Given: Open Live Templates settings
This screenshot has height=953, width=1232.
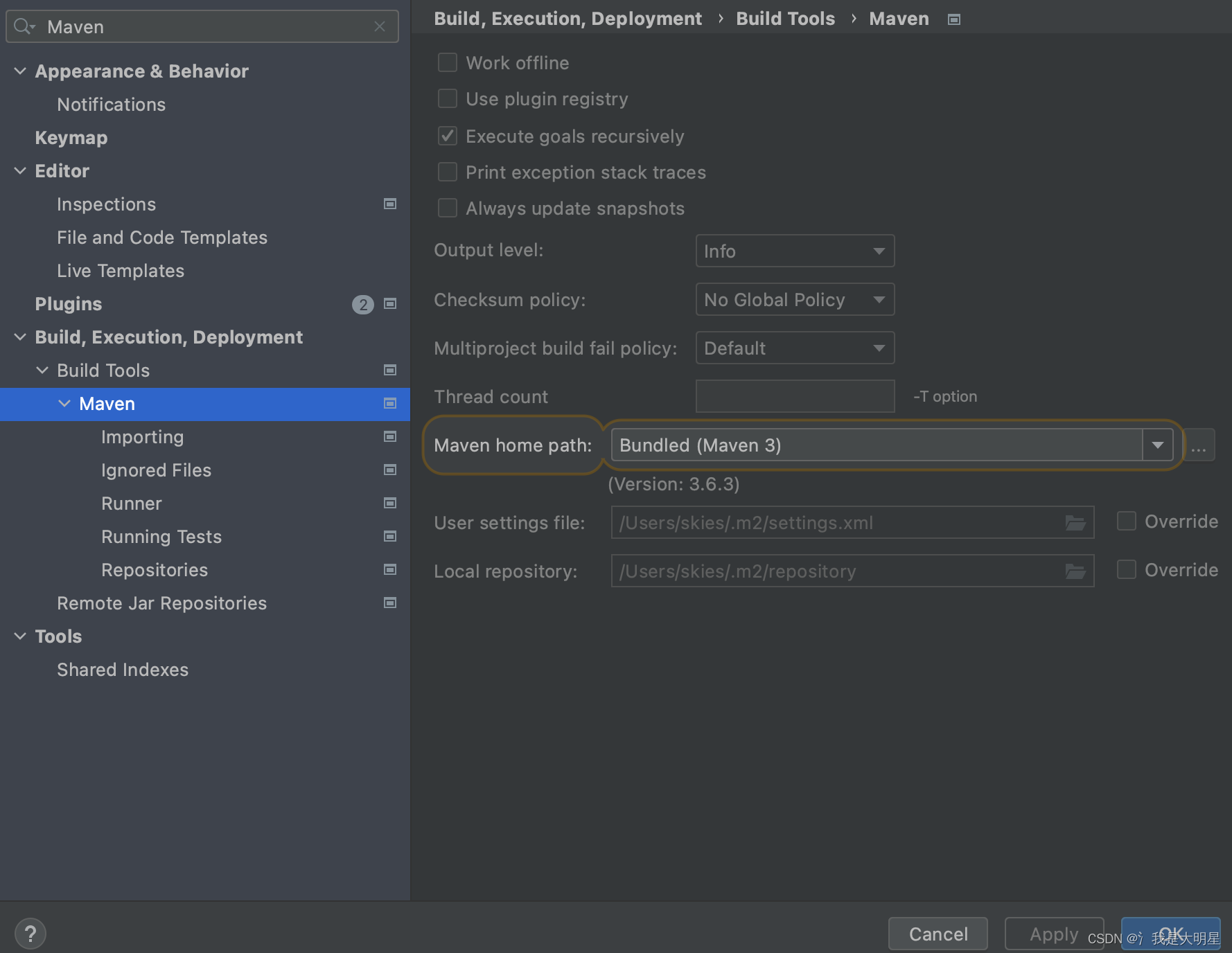Looking at the screenshot, I should click(x=121, y=271).
